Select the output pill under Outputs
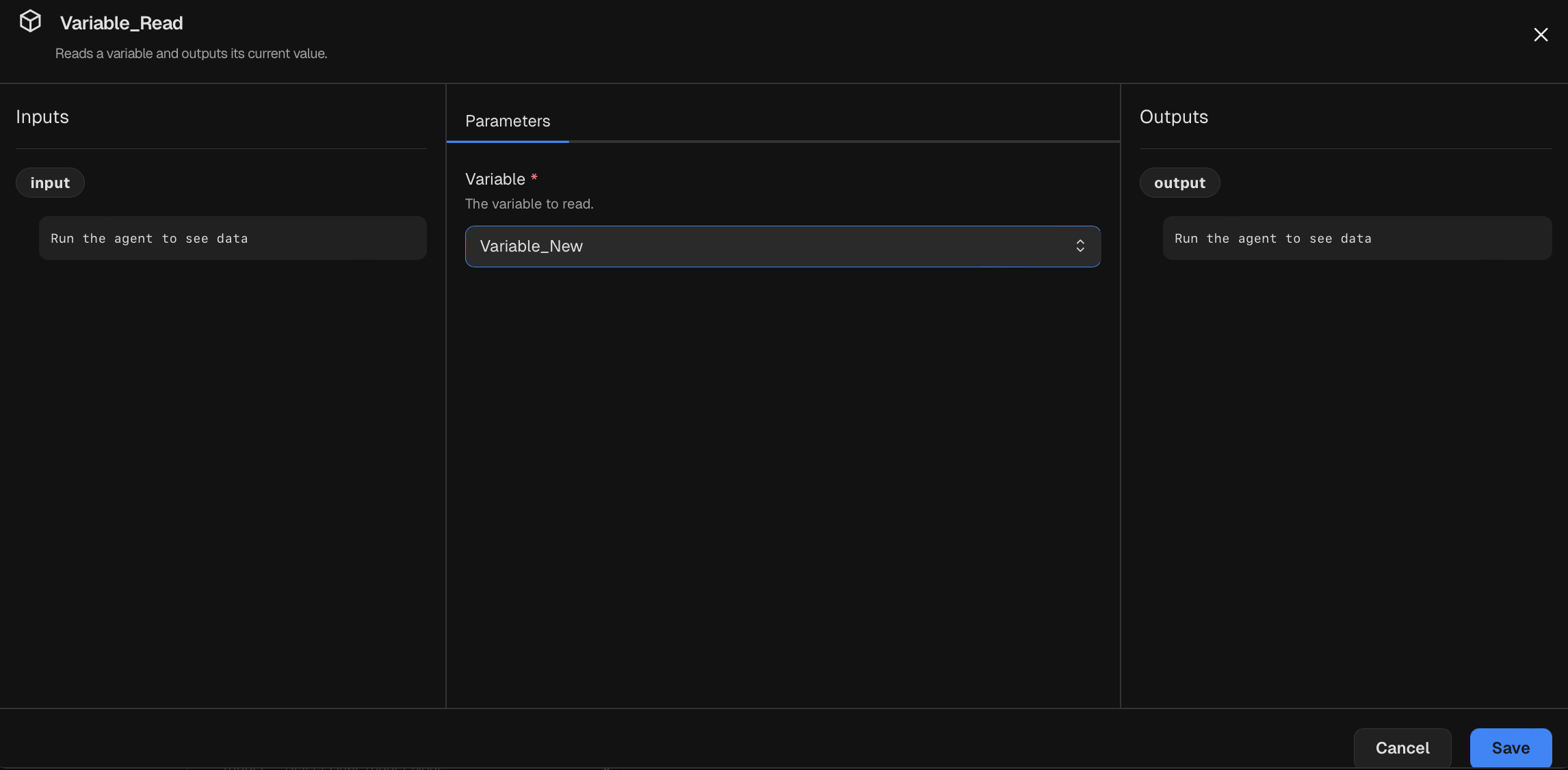The width and height of the screenshot is (1568, 770). coord(1179,183)
